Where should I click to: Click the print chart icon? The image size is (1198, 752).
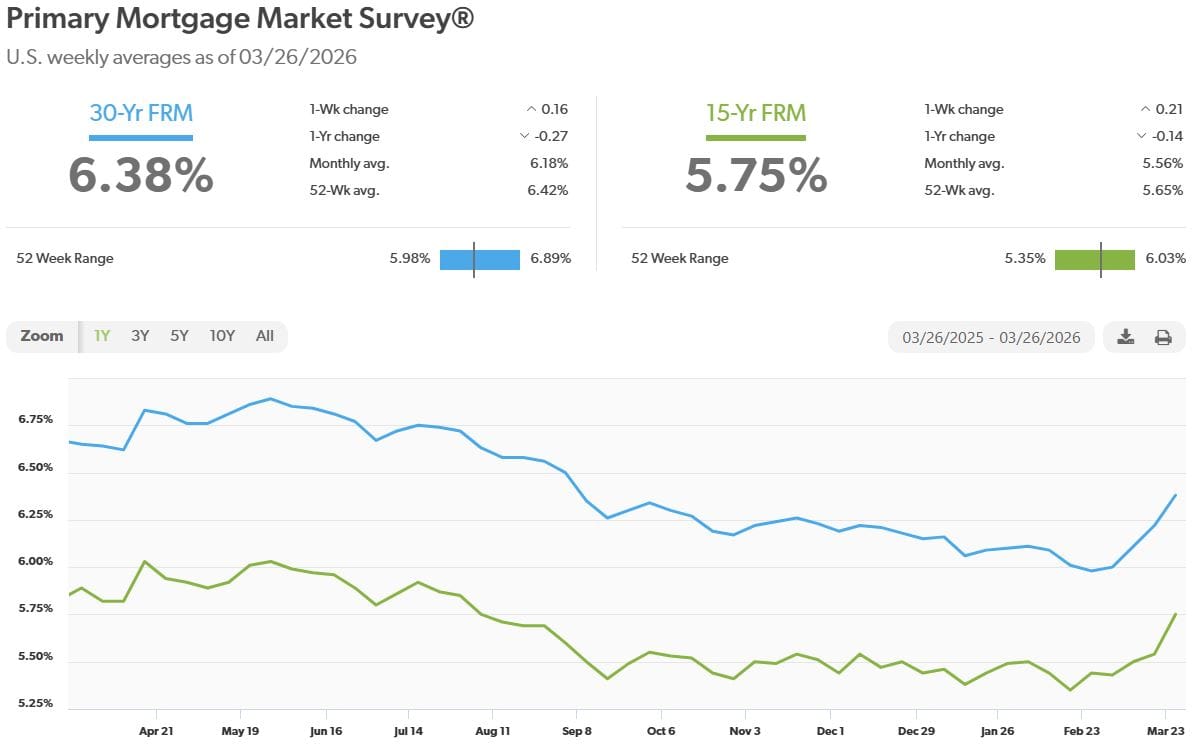click(1163, 337)
